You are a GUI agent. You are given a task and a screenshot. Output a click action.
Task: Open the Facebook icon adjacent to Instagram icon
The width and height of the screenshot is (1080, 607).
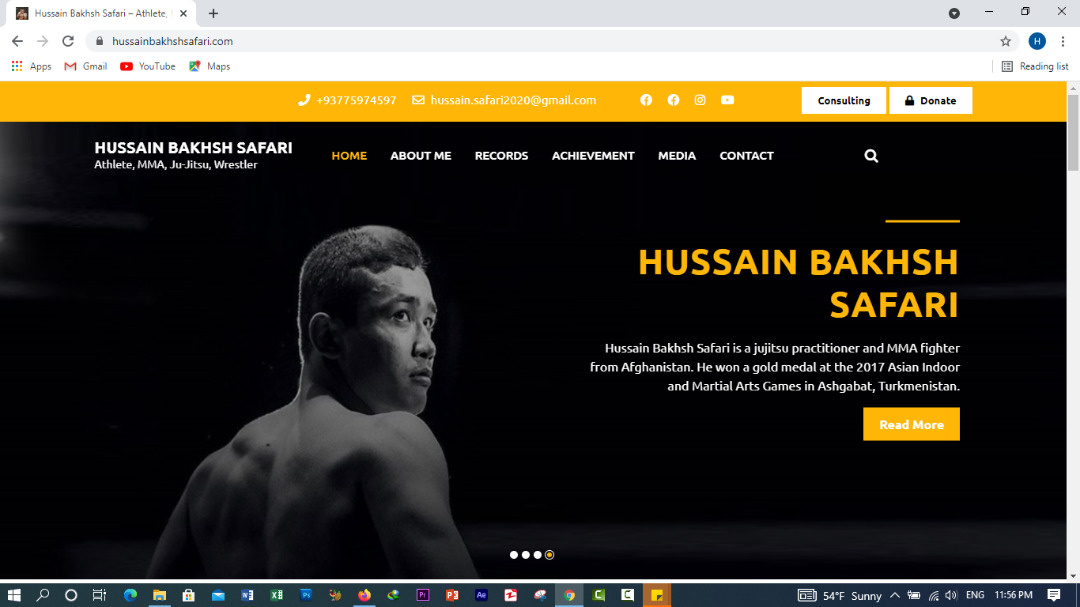click(673, 100)
